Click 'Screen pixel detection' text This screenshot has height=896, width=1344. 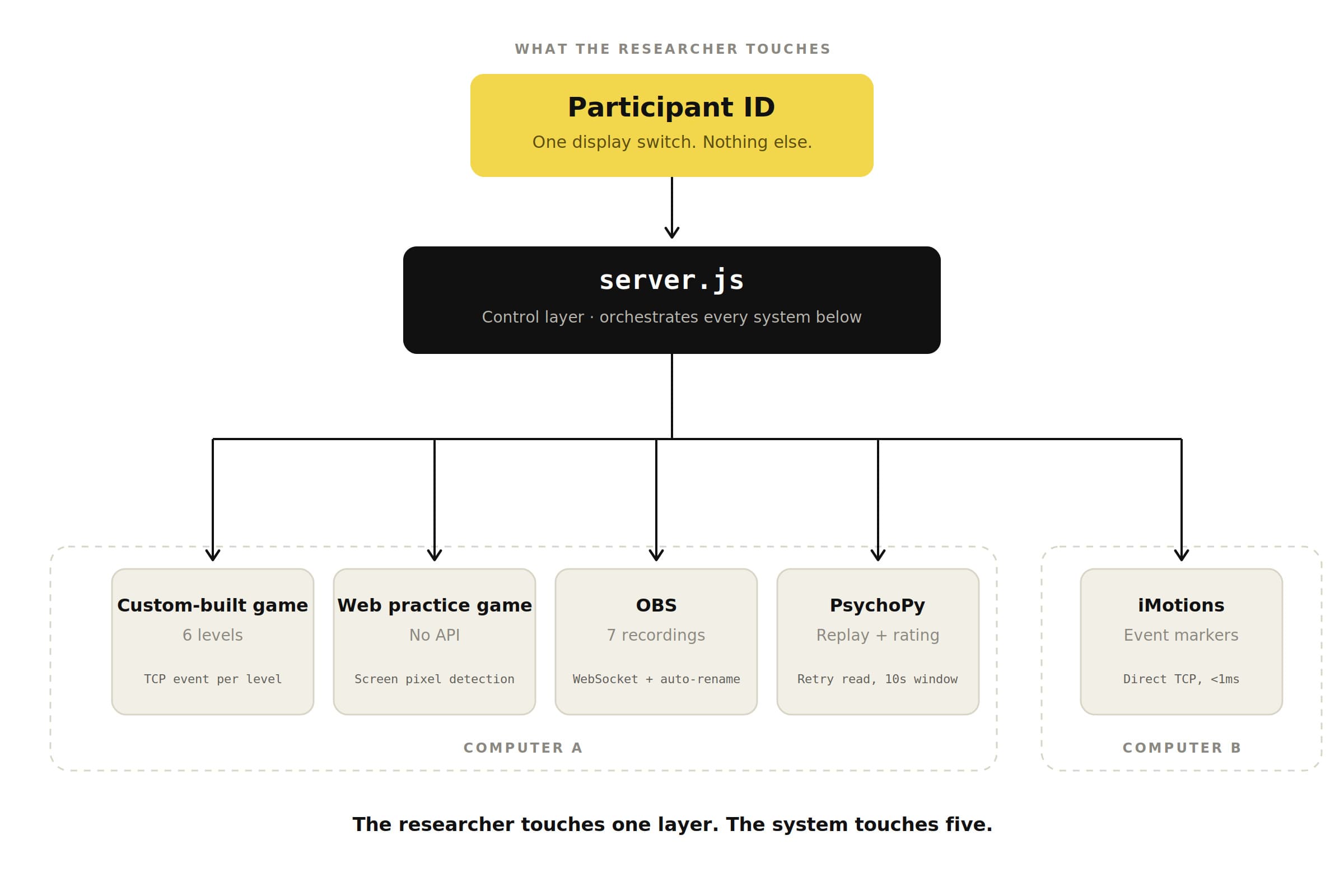435,679
